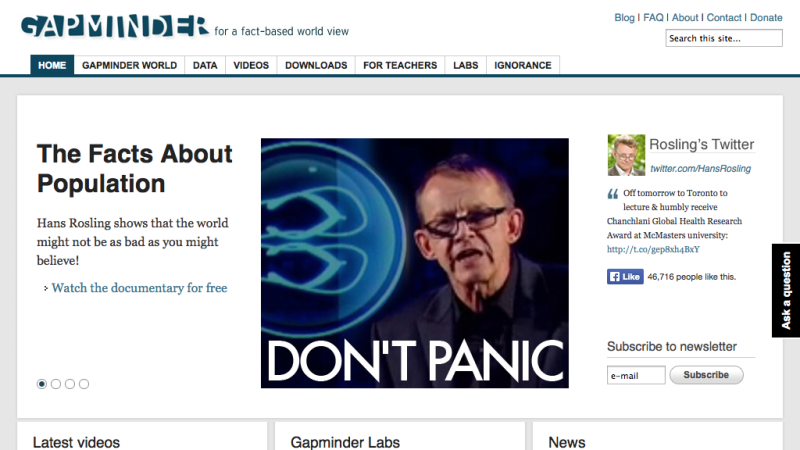
Task: Open the t.co/gep8xh4BxY tweet link
Action: point(653,249)
